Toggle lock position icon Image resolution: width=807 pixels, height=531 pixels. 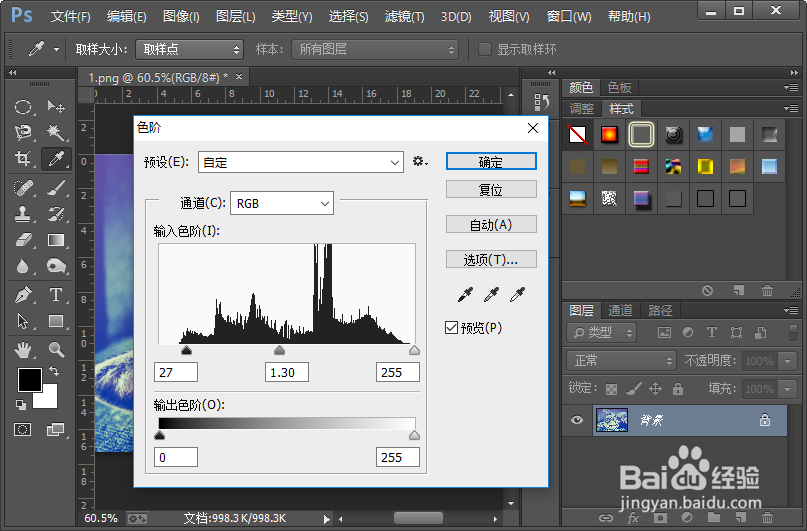pos(655,389)
